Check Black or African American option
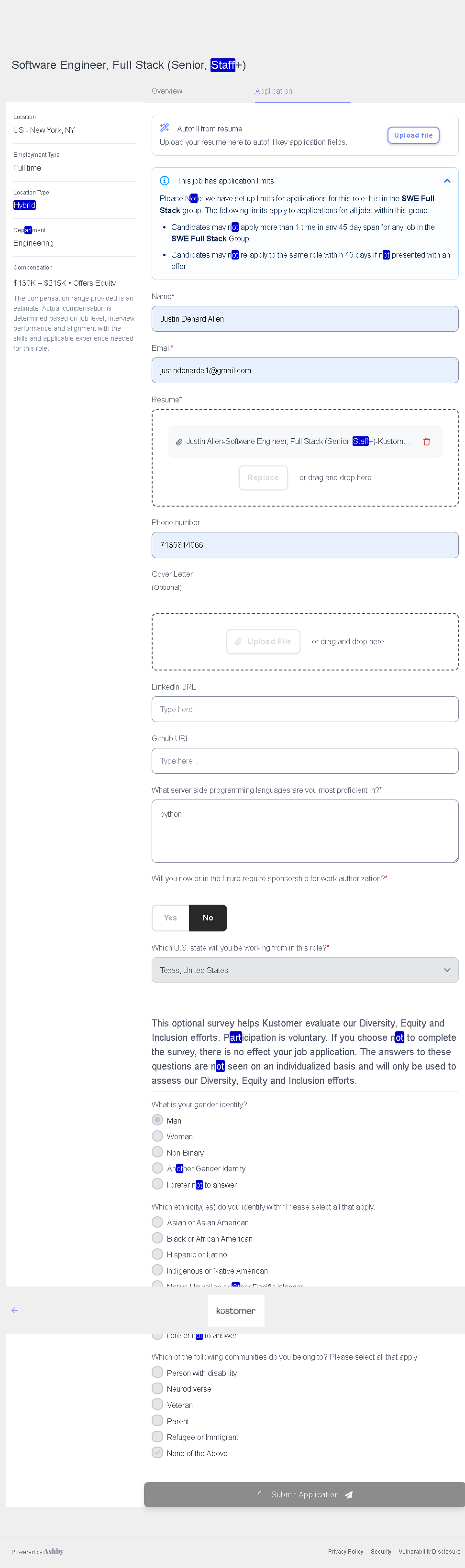 [157, 1238]
